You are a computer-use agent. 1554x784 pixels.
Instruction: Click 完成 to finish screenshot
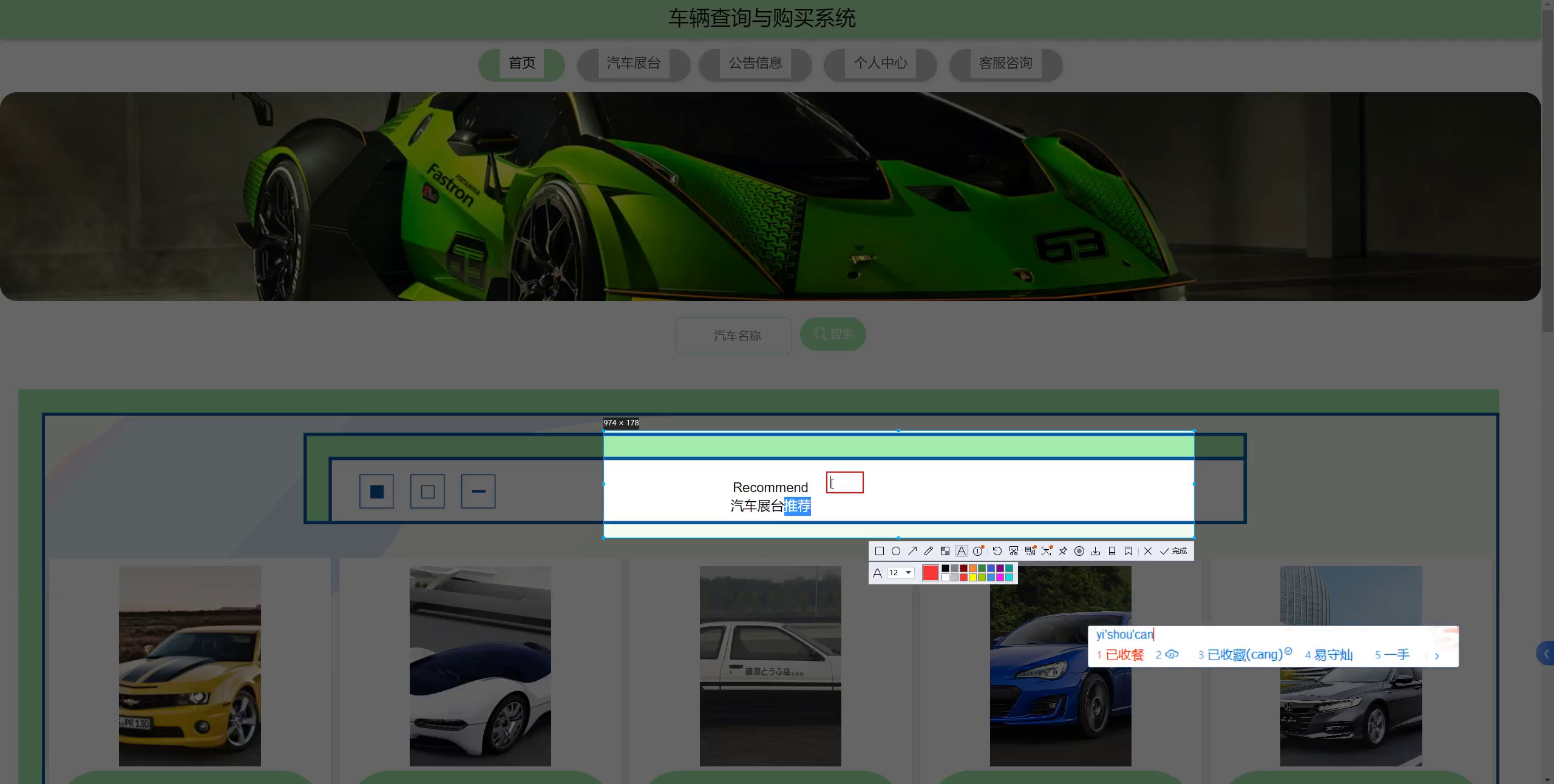1173,551
